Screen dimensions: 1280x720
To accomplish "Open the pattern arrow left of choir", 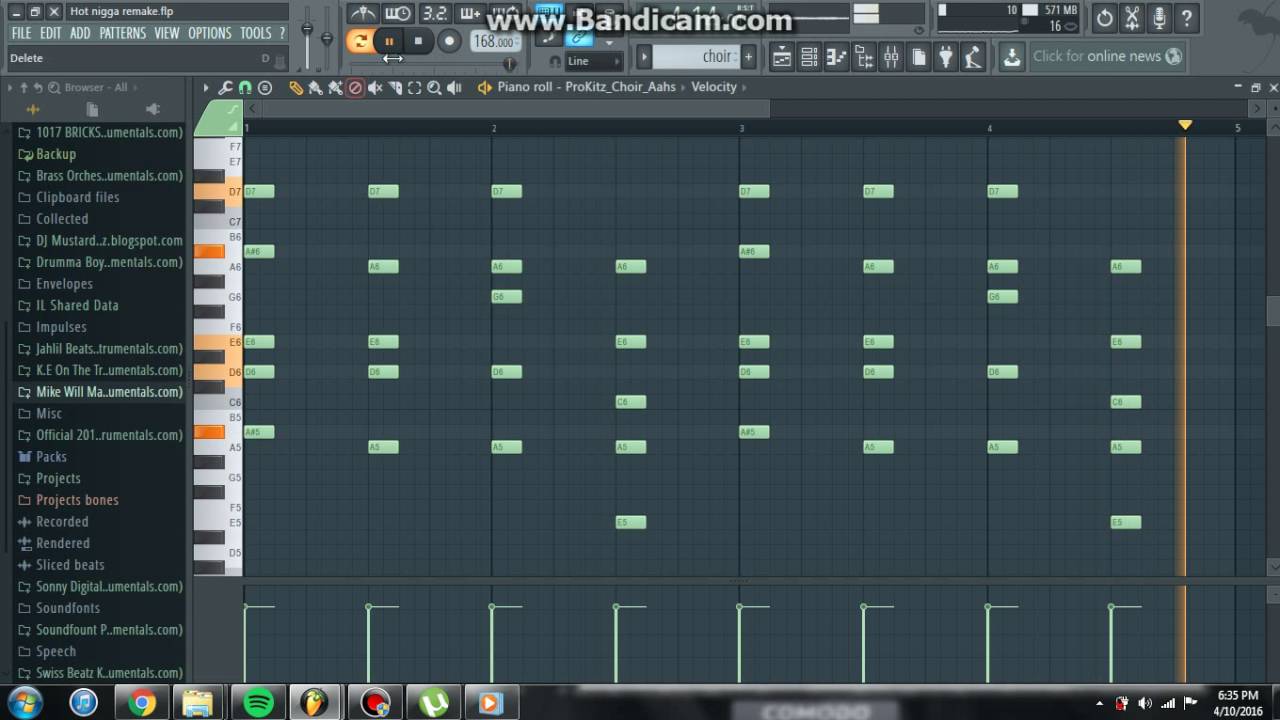I will pos(645,57).
